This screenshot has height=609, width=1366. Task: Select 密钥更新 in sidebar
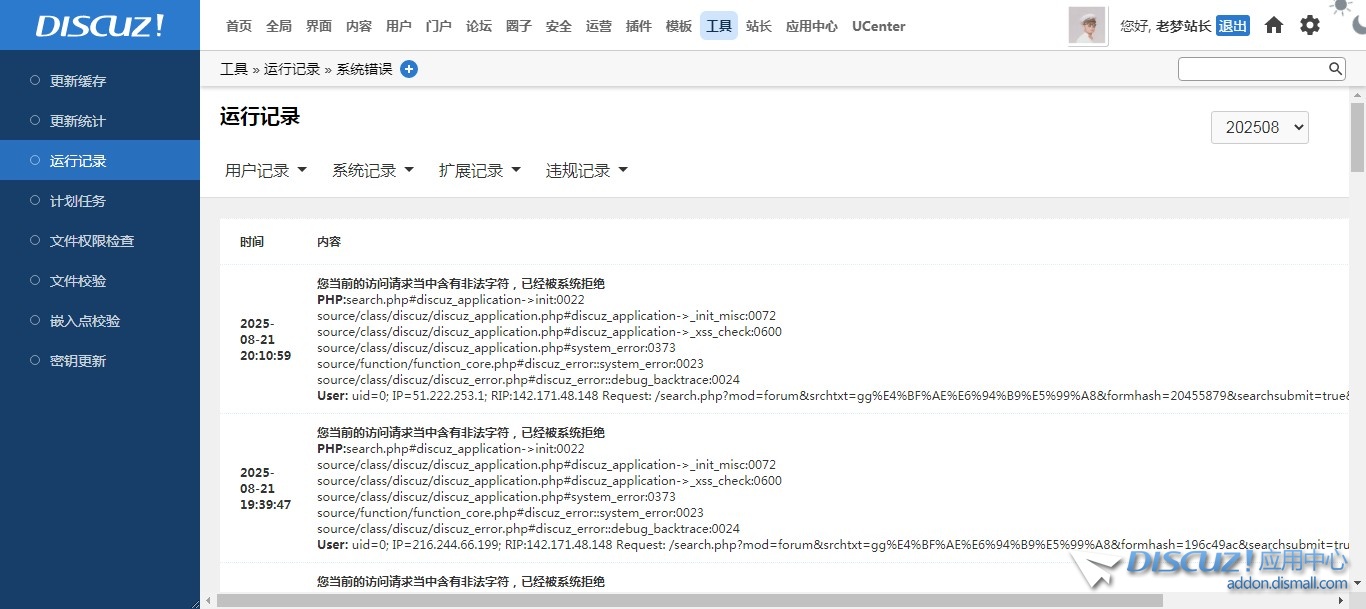coord(100,361)
